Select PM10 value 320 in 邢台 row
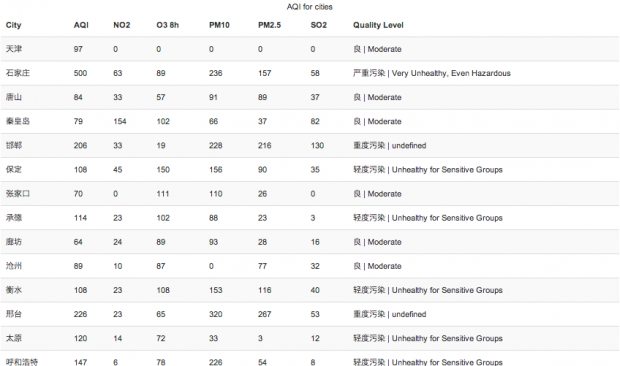 (215, 314)
